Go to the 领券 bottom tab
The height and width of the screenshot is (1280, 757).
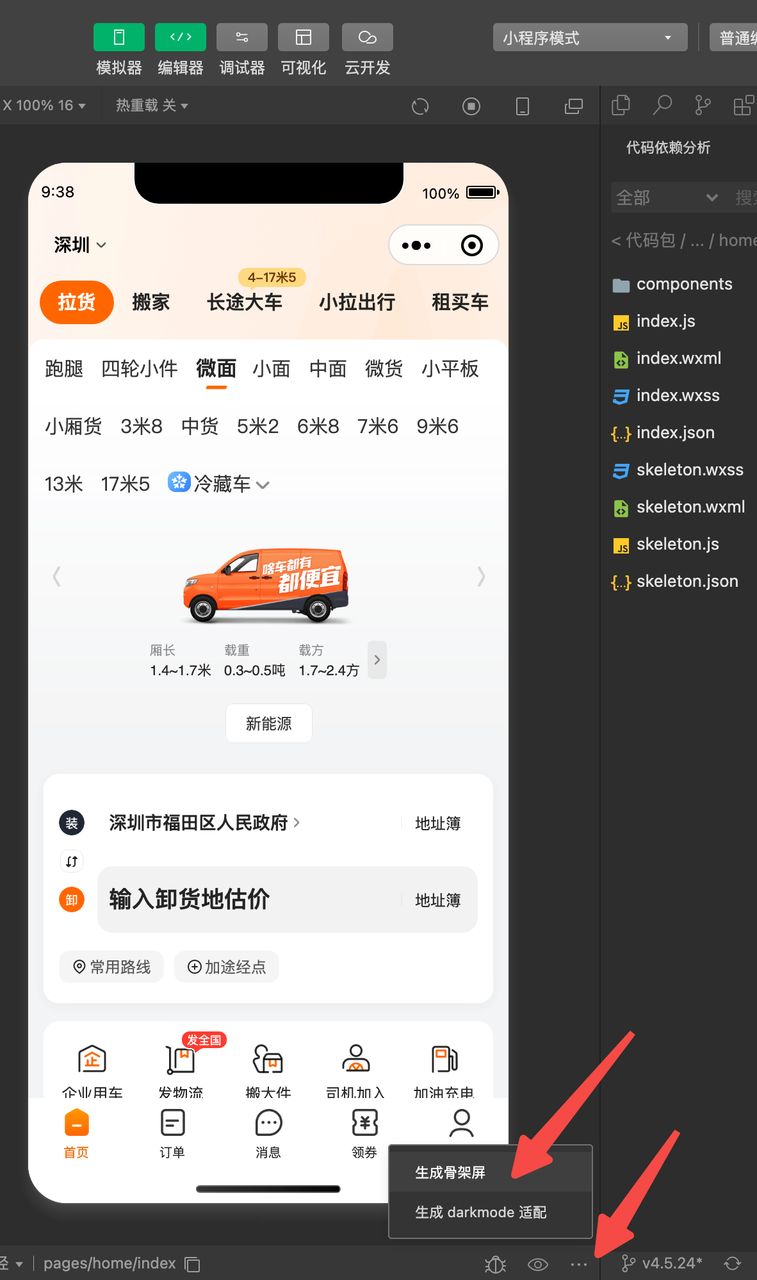pos(364,1133)
